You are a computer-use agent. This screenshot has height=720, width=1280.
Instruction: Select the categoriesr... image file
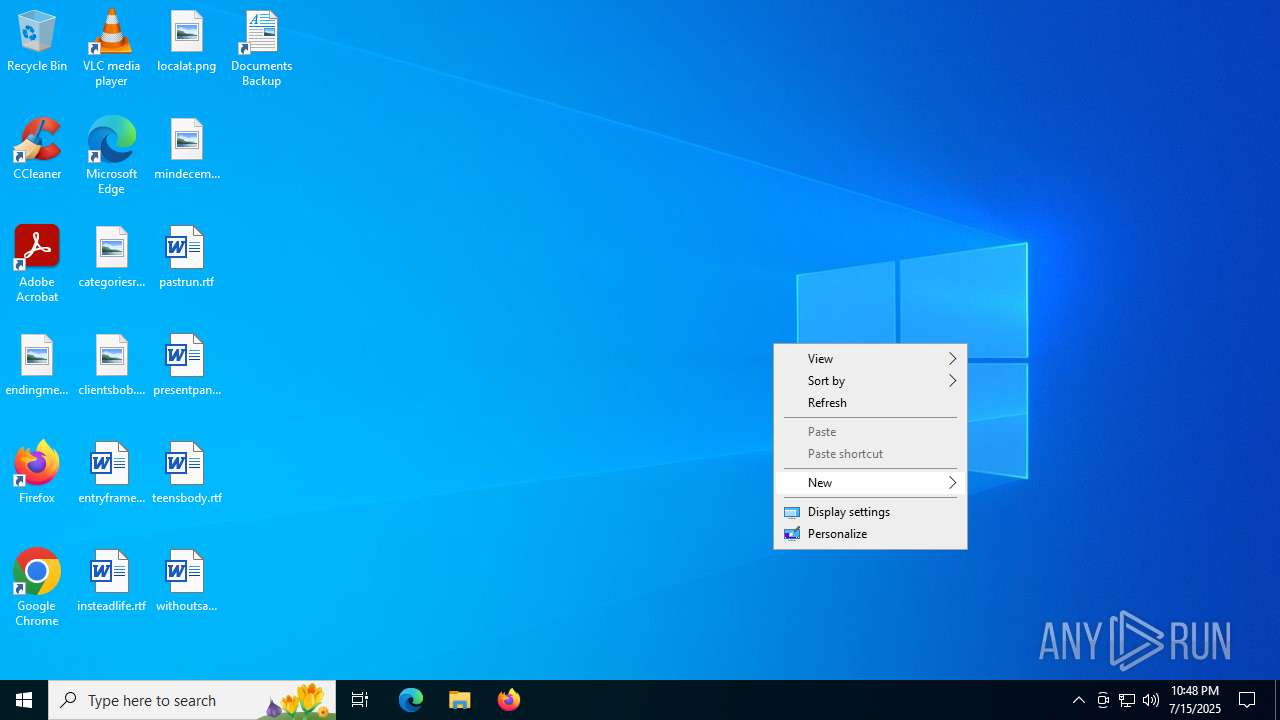click(x=111, y=258)
